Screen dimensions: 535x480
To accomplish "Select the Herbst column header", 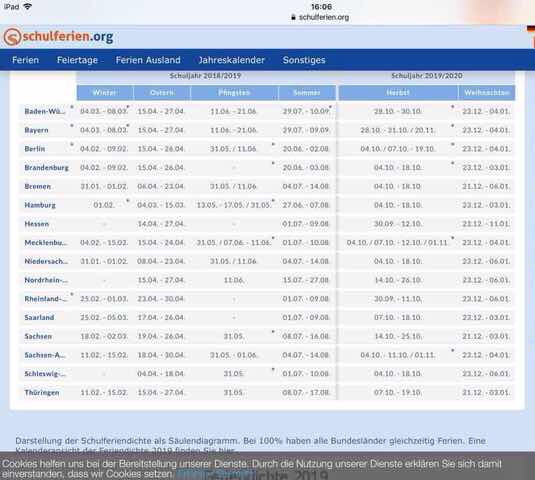I will click(x=398, y=93).
